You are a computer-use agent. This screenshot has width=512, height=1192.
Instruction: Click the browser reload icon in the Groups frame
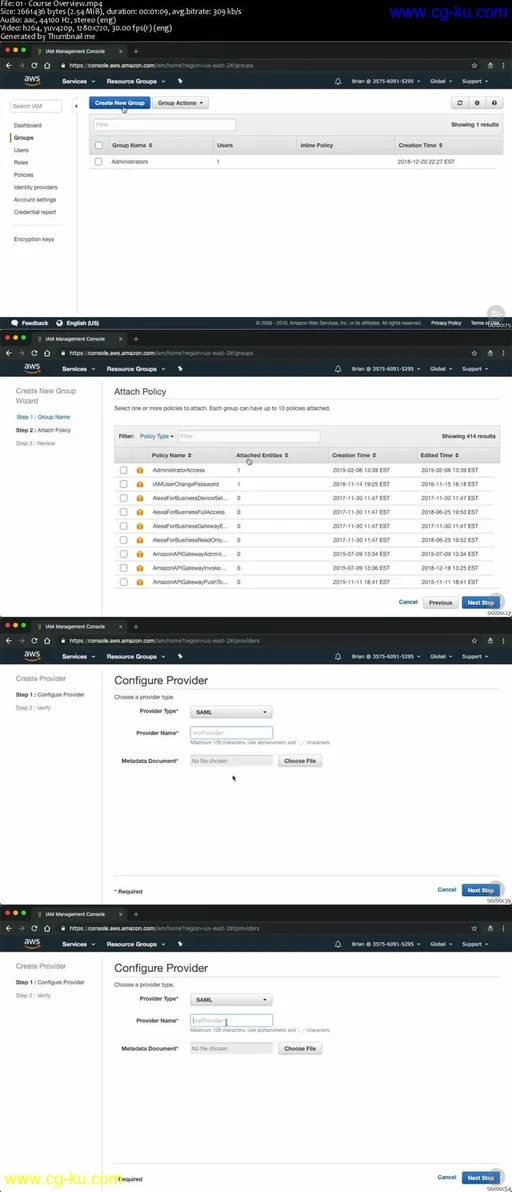coord(33,66)
